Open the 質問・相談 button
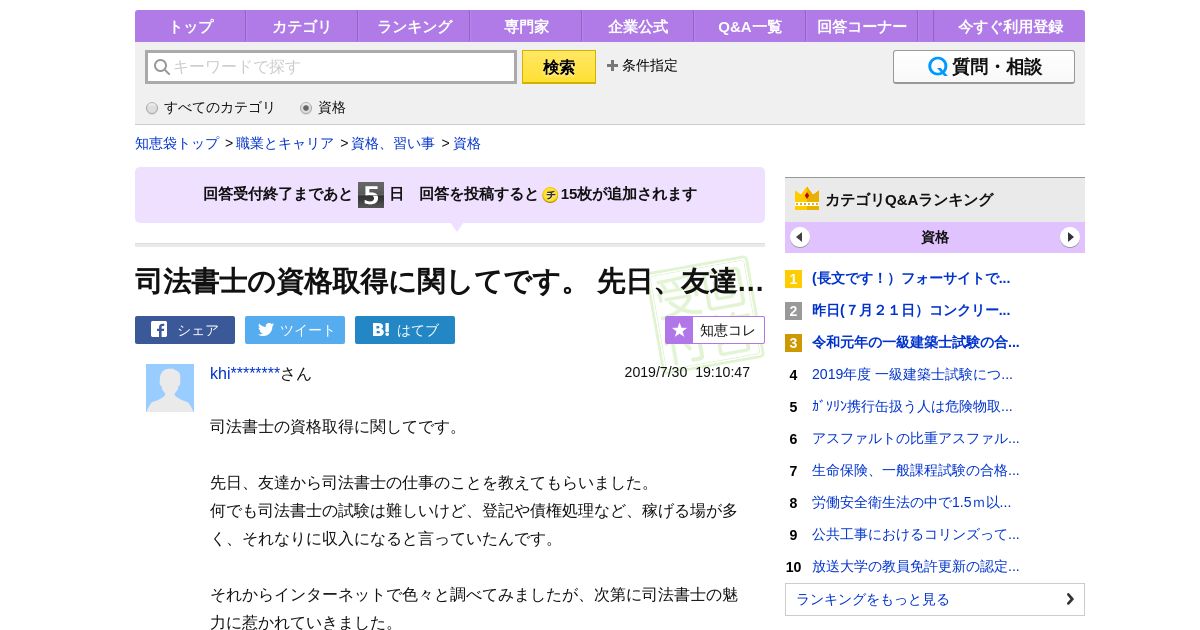This screenshot has height=630, width=1200. [984, 67]
